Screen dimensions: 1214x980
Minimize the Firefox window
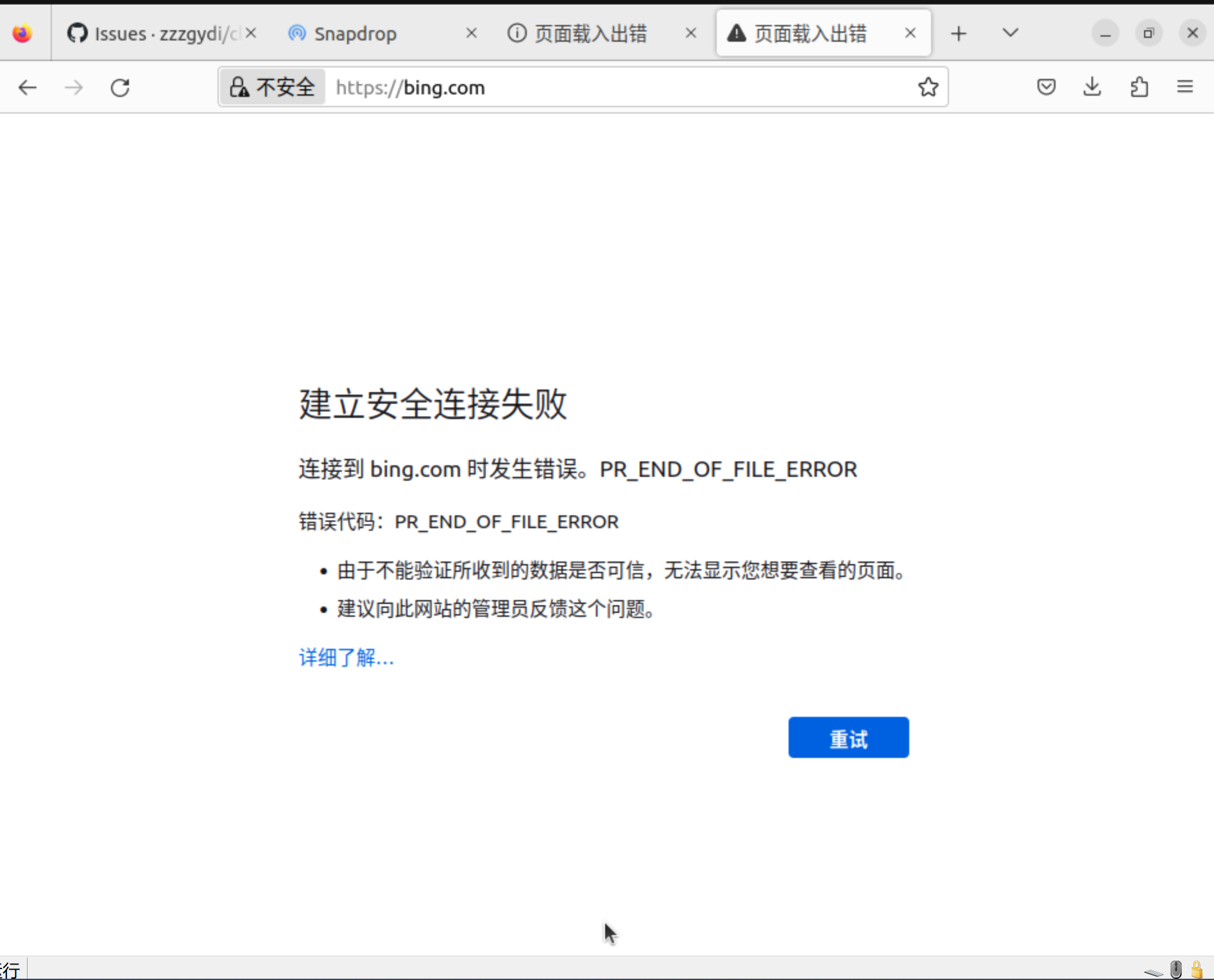[x=1105, y=33]
